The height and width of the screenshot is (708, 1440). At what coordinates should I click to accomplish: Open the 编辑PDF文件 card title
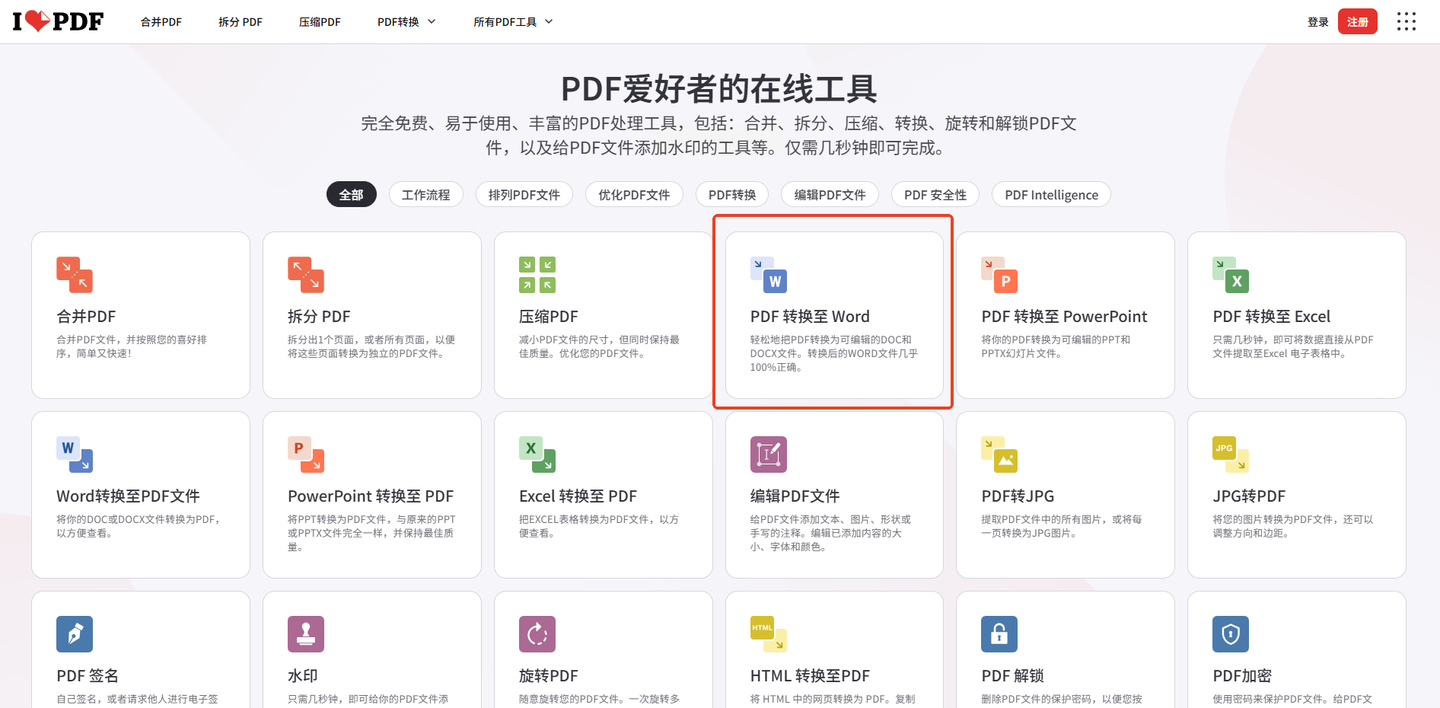(795, 496)
